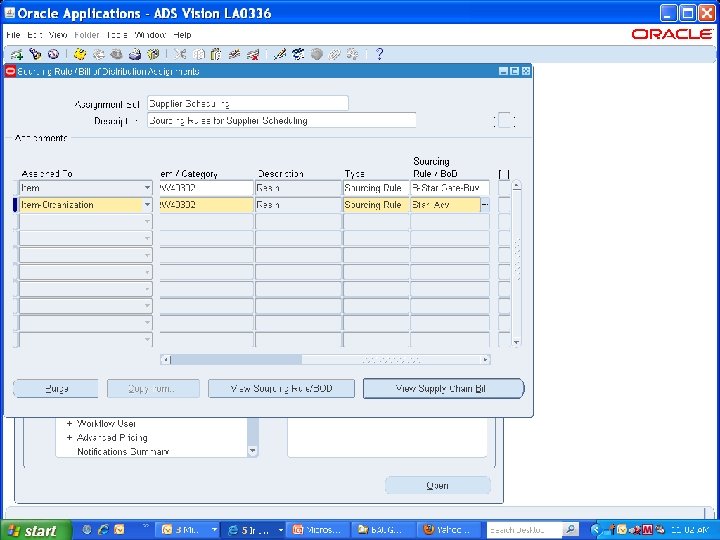720x540 pixels.
Task: Click the Find flashlight toolbar icon
Action: (x=35, y=55)
